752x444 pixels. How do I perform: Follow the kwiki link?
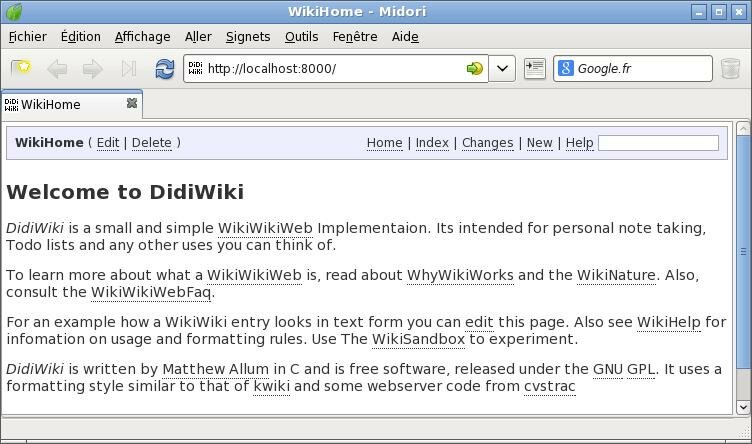tap(271, 386)
